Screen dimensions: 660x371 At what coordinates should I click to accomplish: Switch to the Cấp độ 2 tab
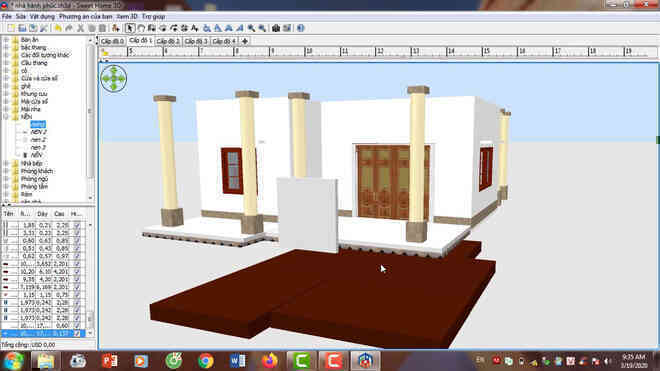[168, 41]
